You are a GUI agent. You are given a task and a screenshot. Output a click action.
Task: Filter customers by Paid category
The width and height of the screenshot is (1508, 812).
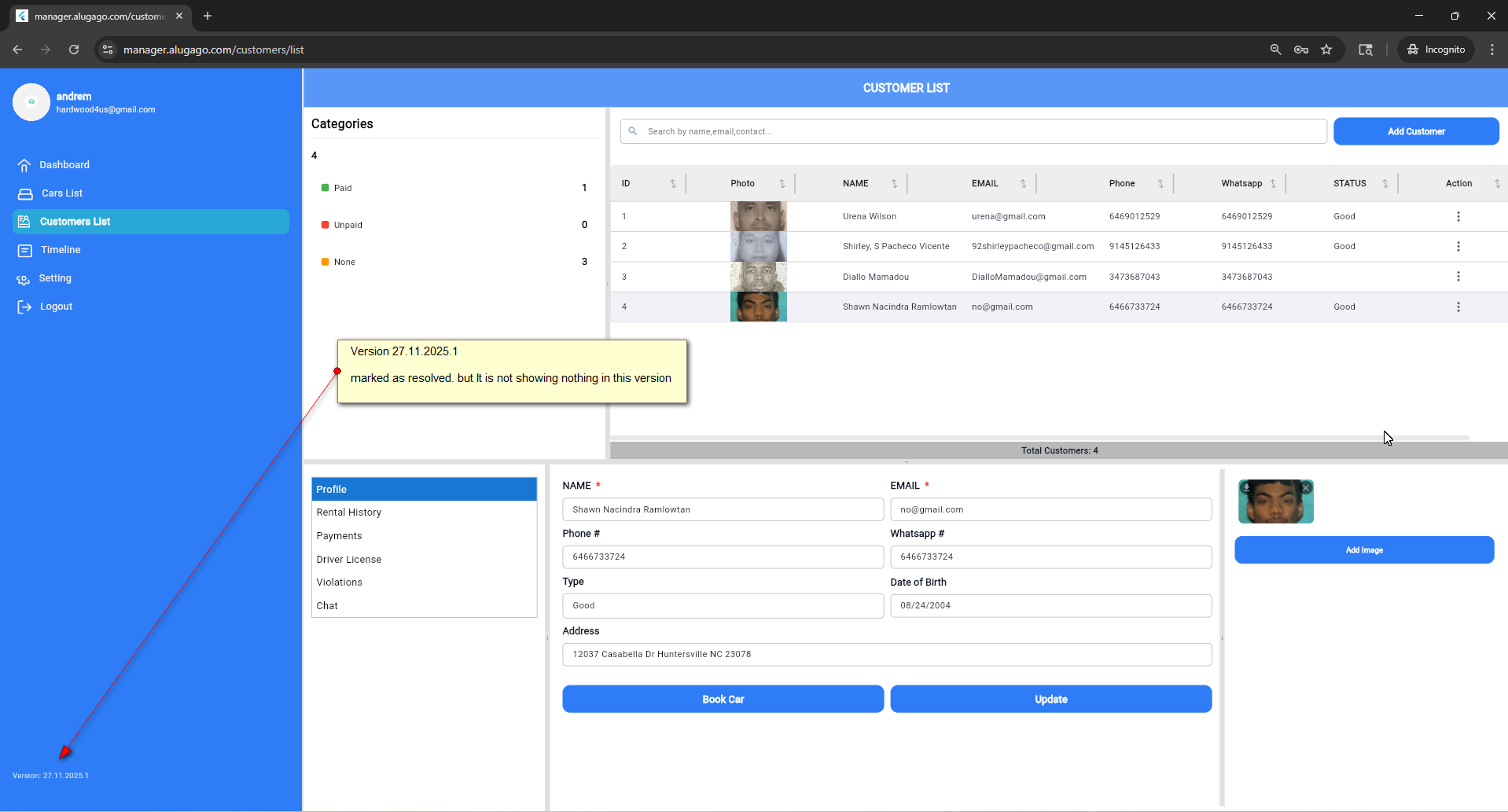pos(343,188)
